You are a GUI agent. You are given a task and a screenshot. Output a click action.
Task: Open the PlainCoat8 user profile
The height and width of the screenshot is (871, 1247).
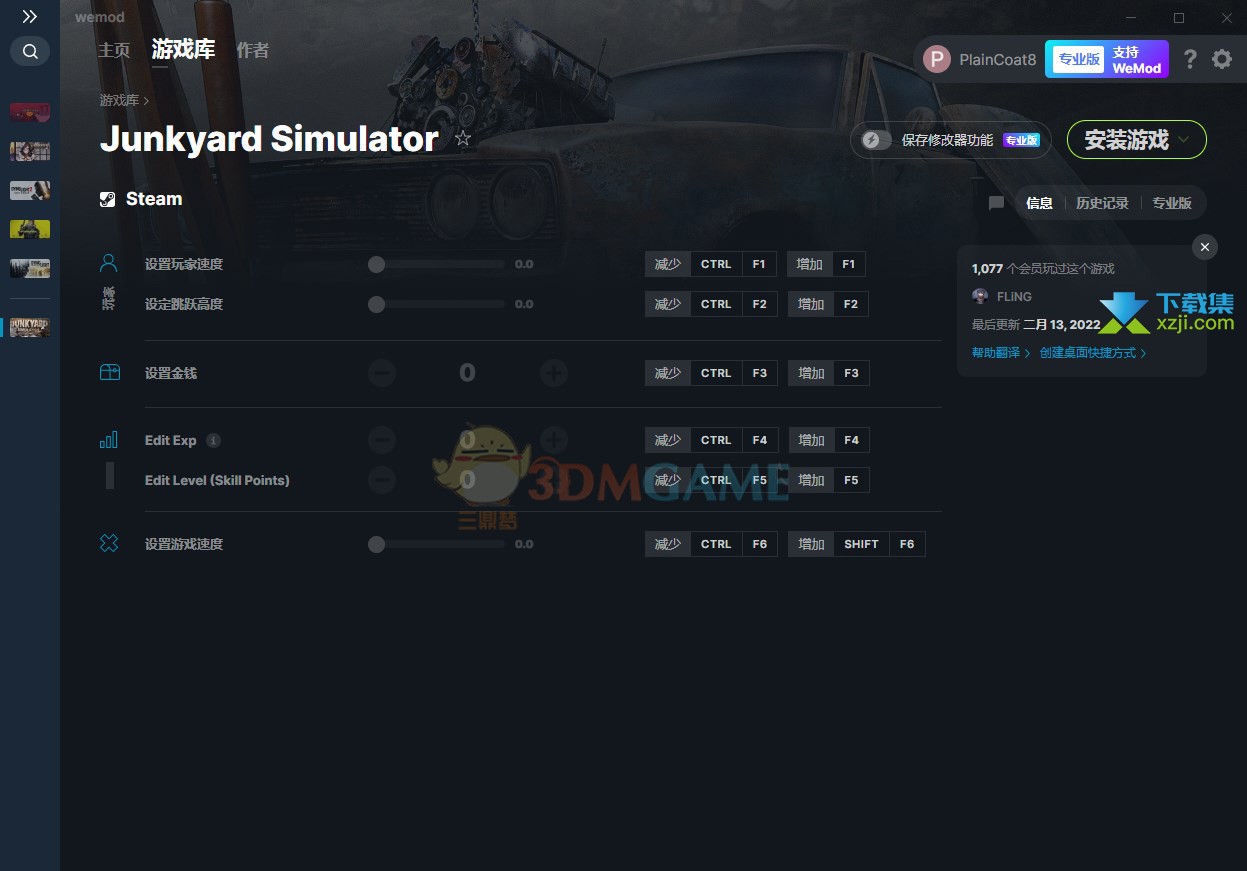click(980, 59)
